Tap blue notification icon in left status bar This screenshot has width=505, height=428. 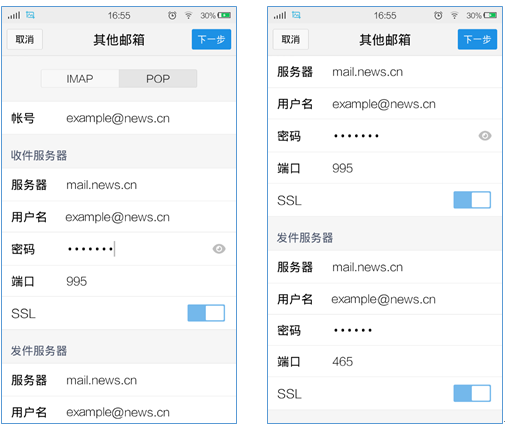[x=30, y=15]
